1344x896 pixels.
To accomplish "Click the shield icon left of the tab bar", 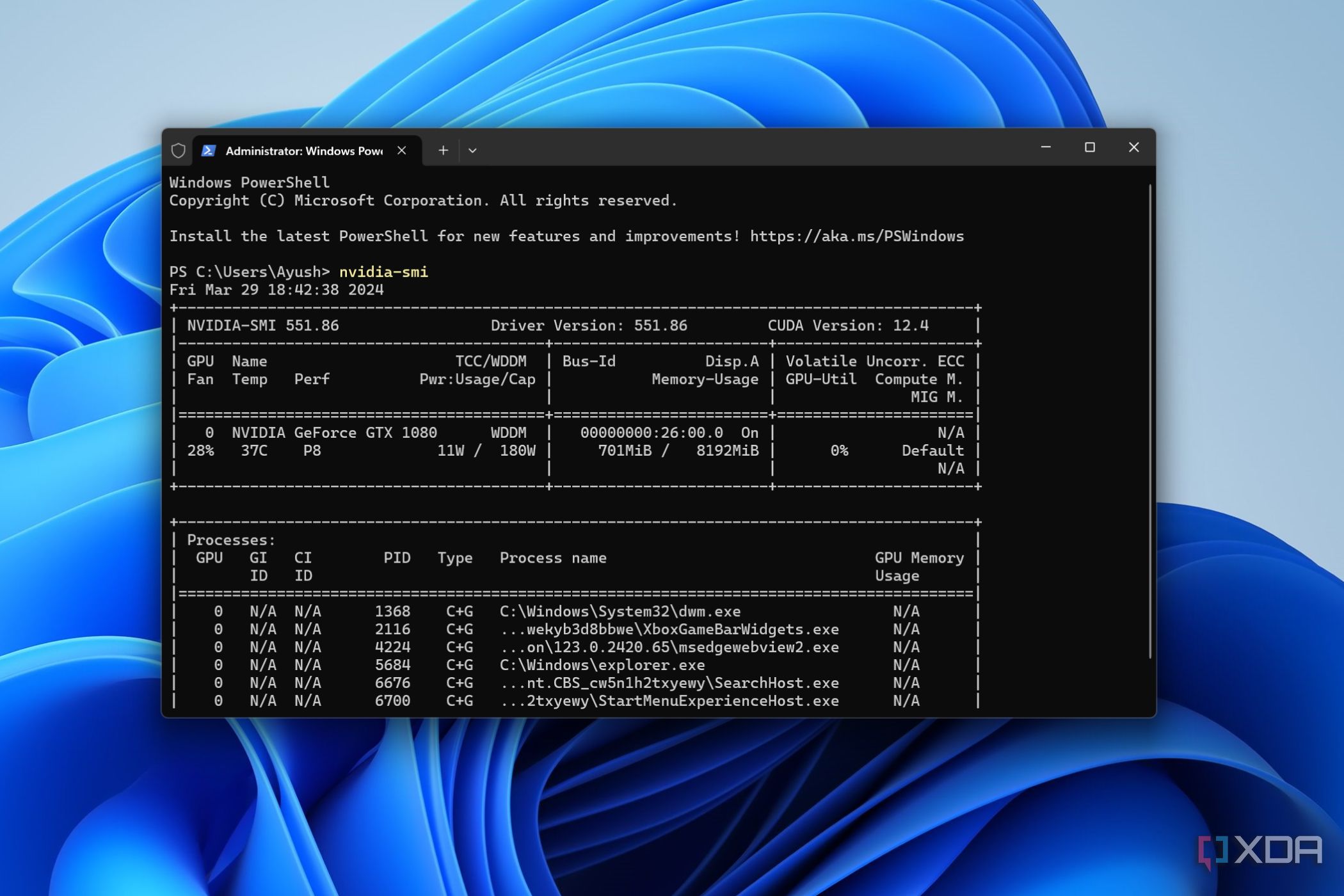I will pyautogui.click(x=178, y=150).
